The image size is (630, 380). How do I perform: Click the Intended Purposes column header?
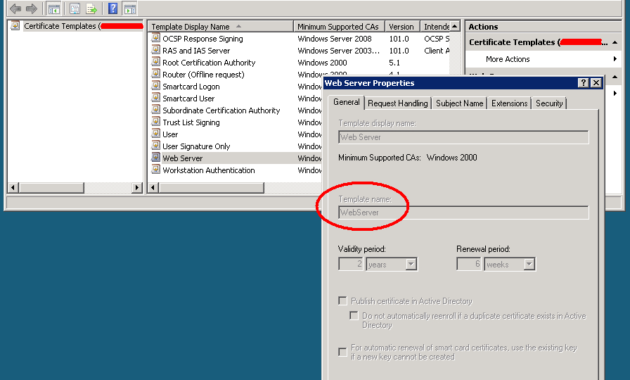[435, 27]
